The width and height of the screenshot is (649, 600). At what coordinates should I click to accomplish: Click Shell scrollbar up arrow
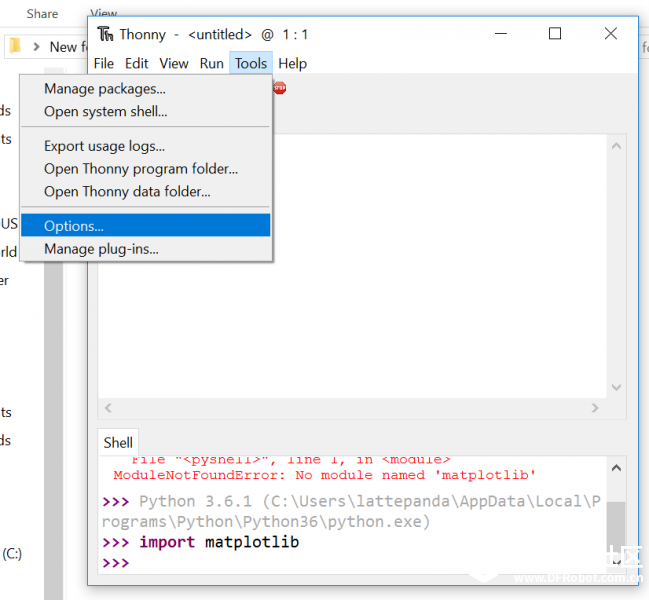(x=616, y=468)
